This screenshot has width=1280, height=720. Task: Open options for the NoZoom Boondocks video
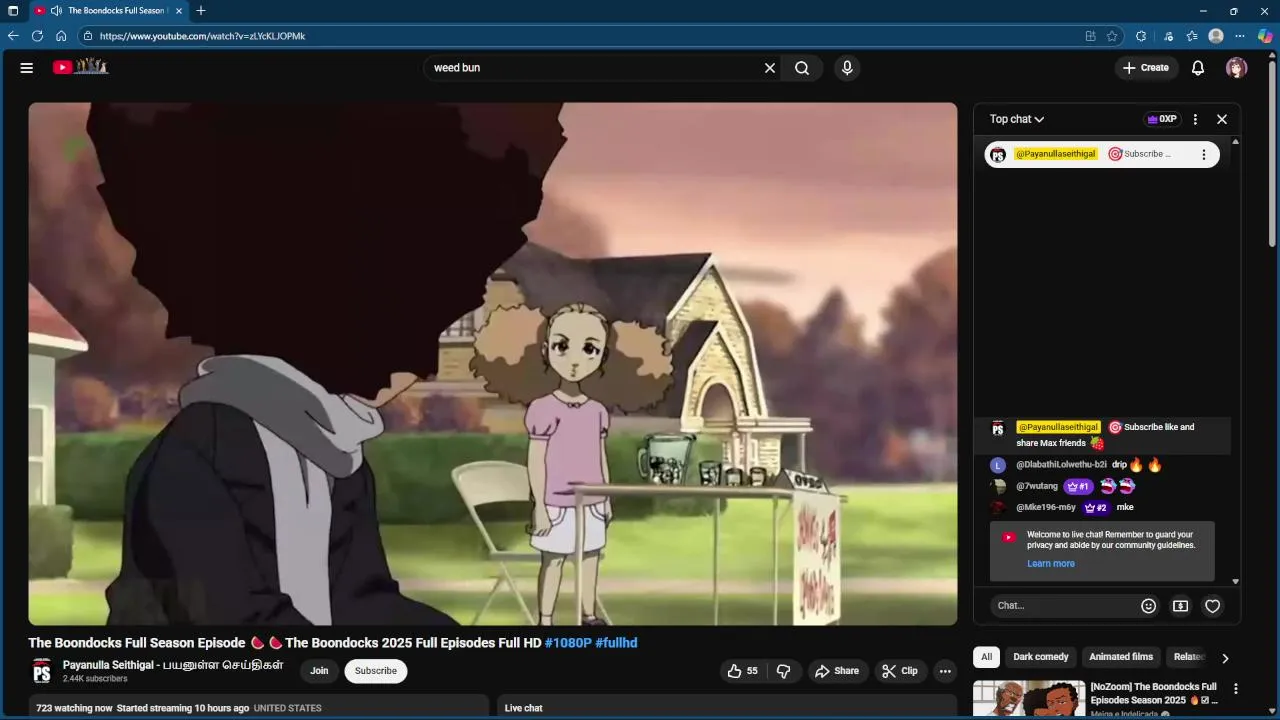1236,689
